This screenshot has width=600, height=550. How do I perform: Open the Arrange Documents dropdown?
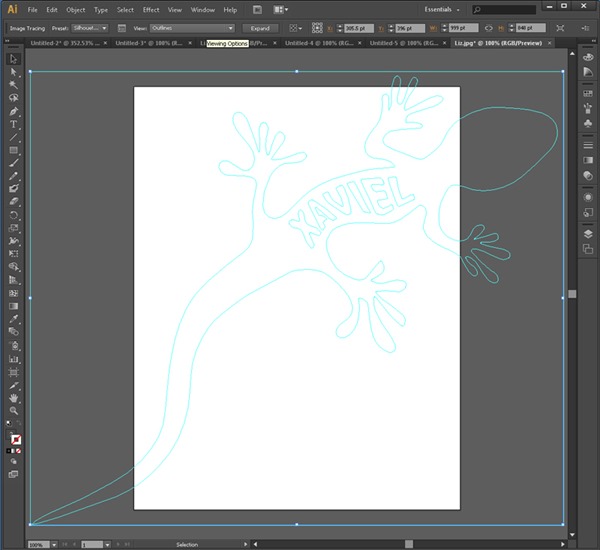click(x=281, y=10)
